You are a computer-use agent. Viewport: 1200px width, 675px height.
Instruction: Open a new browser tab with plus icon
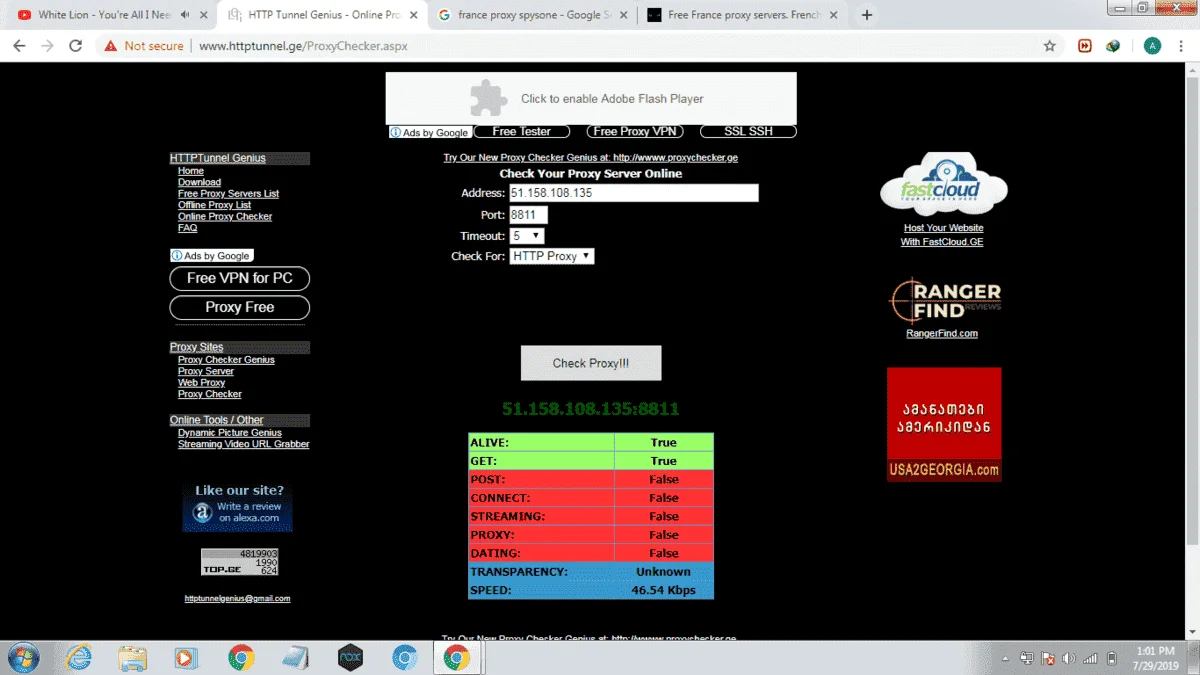pyautogui.click(x=867, y=15)
